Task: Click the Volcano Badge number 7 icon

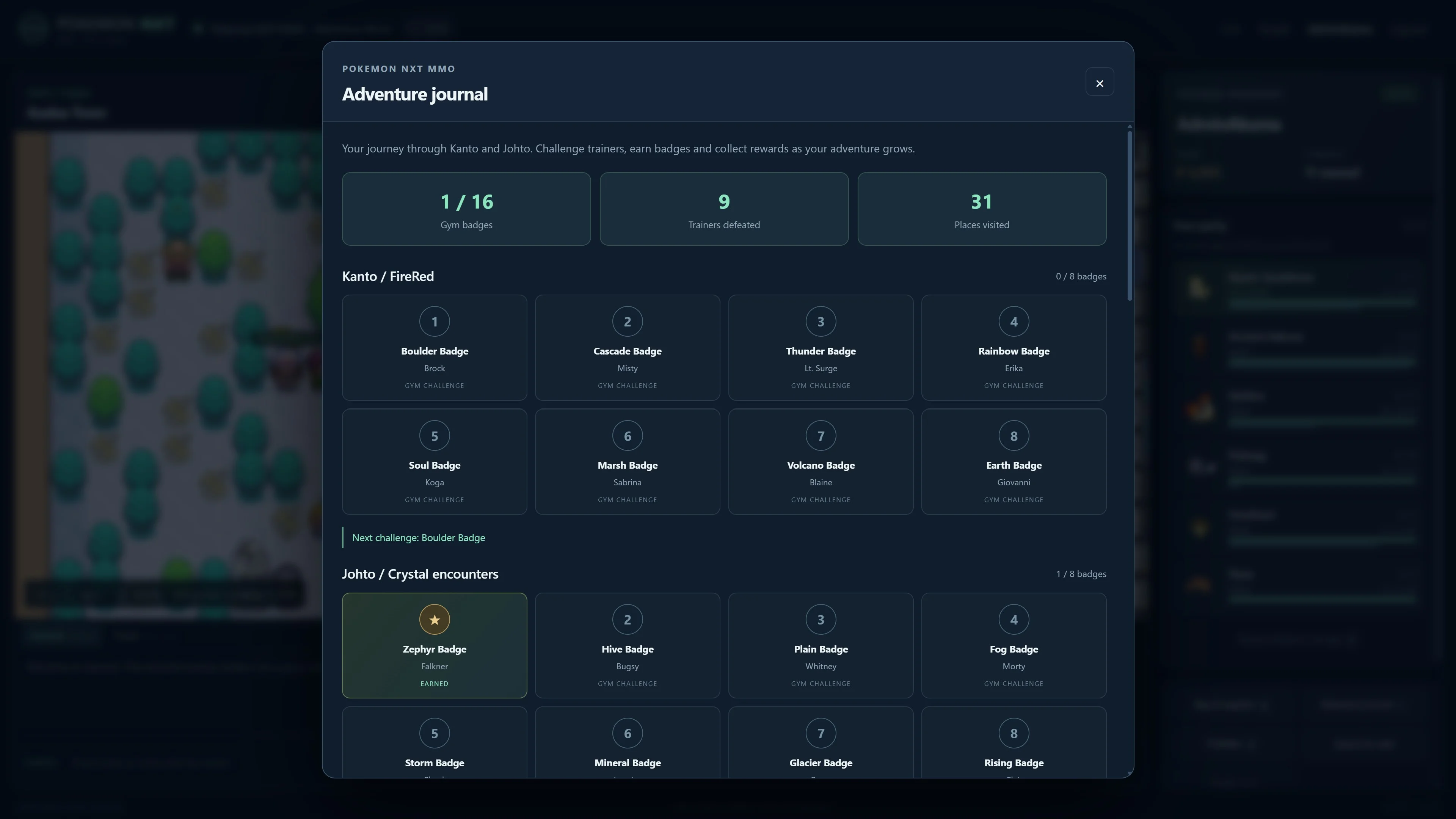Action: (x=821, y=436)
